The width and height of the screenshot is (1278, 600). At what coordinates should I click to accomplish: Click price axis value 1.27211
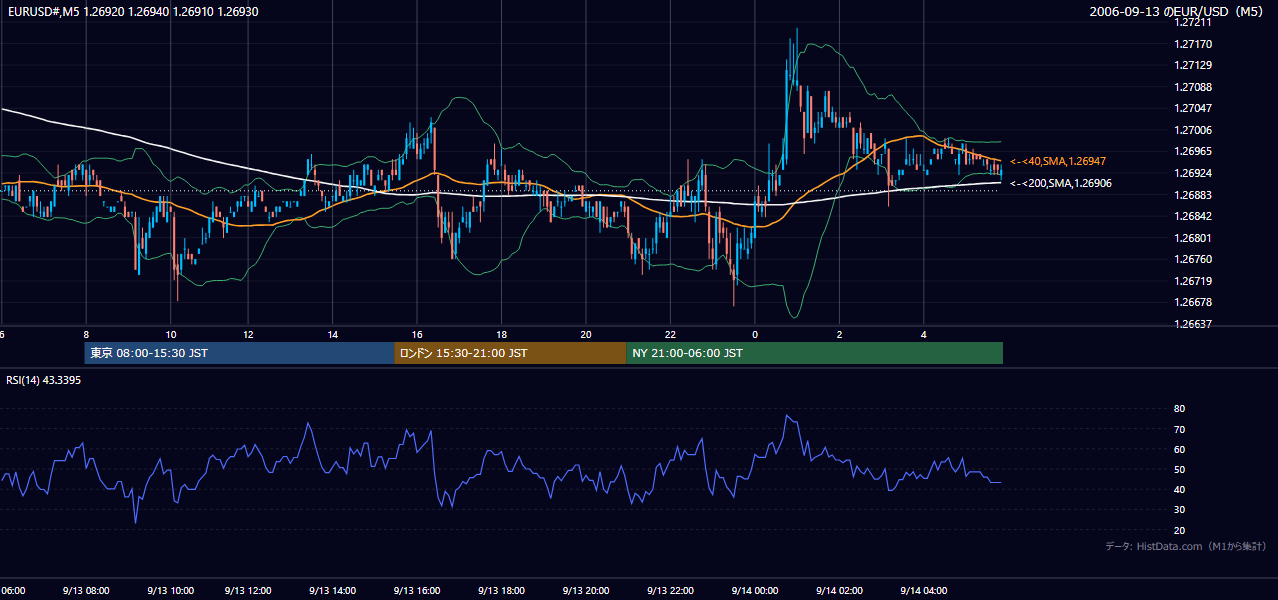[x=1194, y=23]
